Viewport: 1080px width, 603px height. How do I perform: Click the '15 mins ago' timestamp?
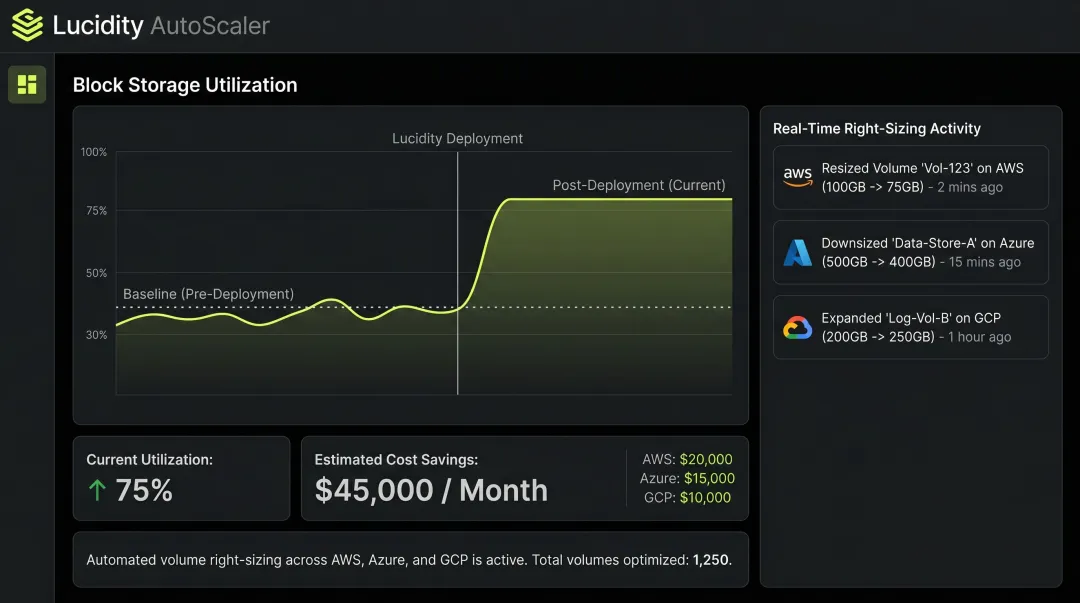pyautogui.click(x=984, y=263)
